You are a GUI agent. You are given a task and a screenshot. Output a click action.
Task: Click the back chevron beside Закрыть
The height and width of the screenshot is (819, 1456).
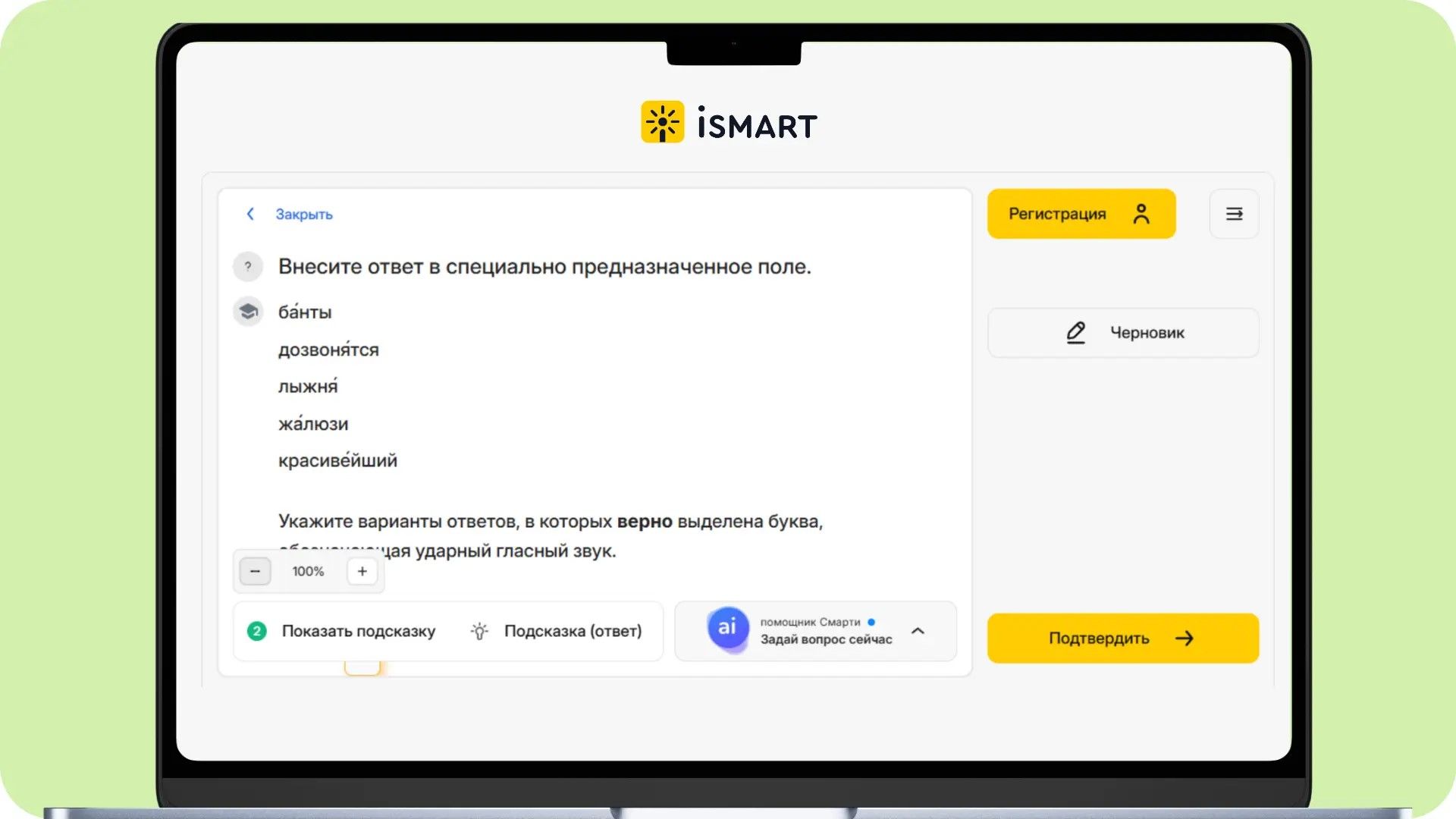coord(250,214)
